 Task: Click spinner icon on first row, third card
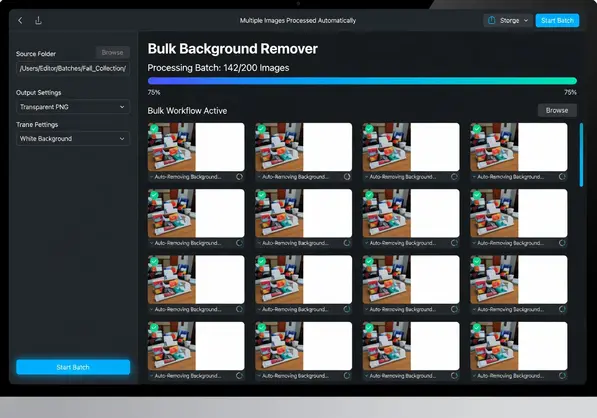454,177
